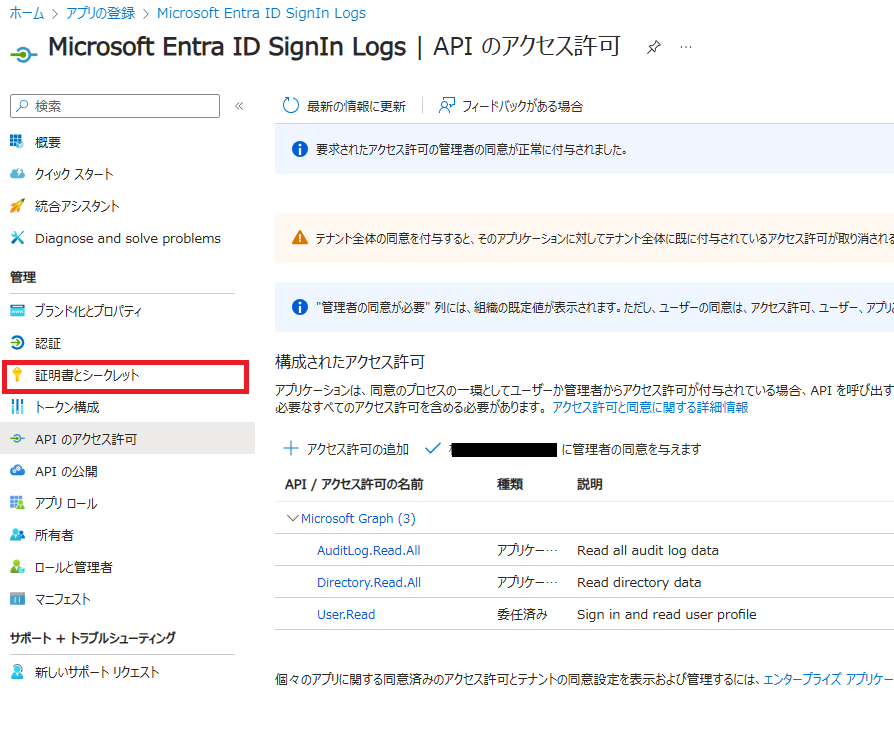Image resolution: width=894 pixels, height=733 pixels.
Task: Select the 統合アシスタント rocket icon
Action: pyautogui.click(x=17, y=206)
